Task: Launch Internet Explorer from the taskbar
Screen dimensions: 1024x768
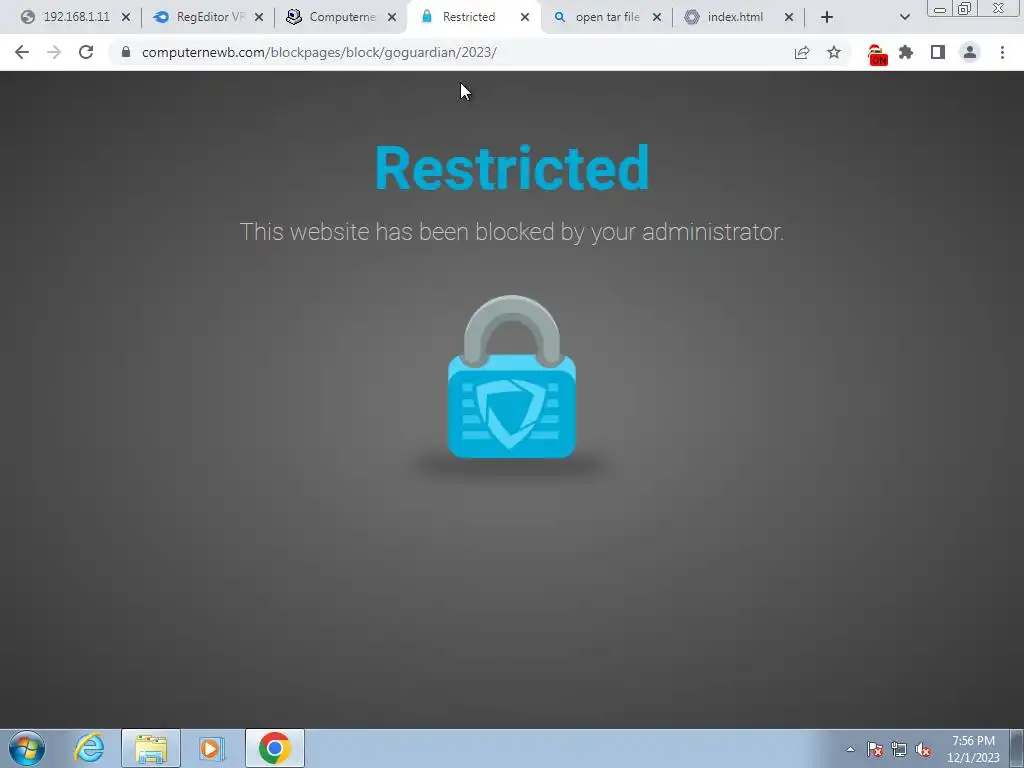Action: point(89,748)
